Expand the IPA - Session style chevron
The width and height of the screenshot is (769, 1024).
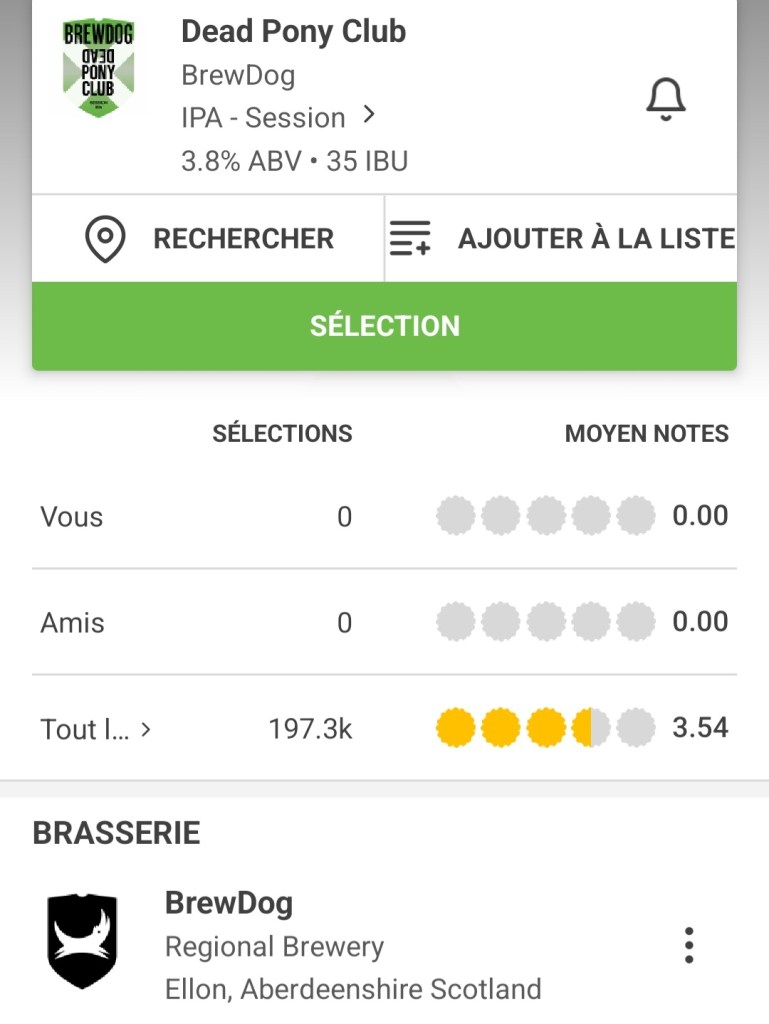tap(369, 116)
